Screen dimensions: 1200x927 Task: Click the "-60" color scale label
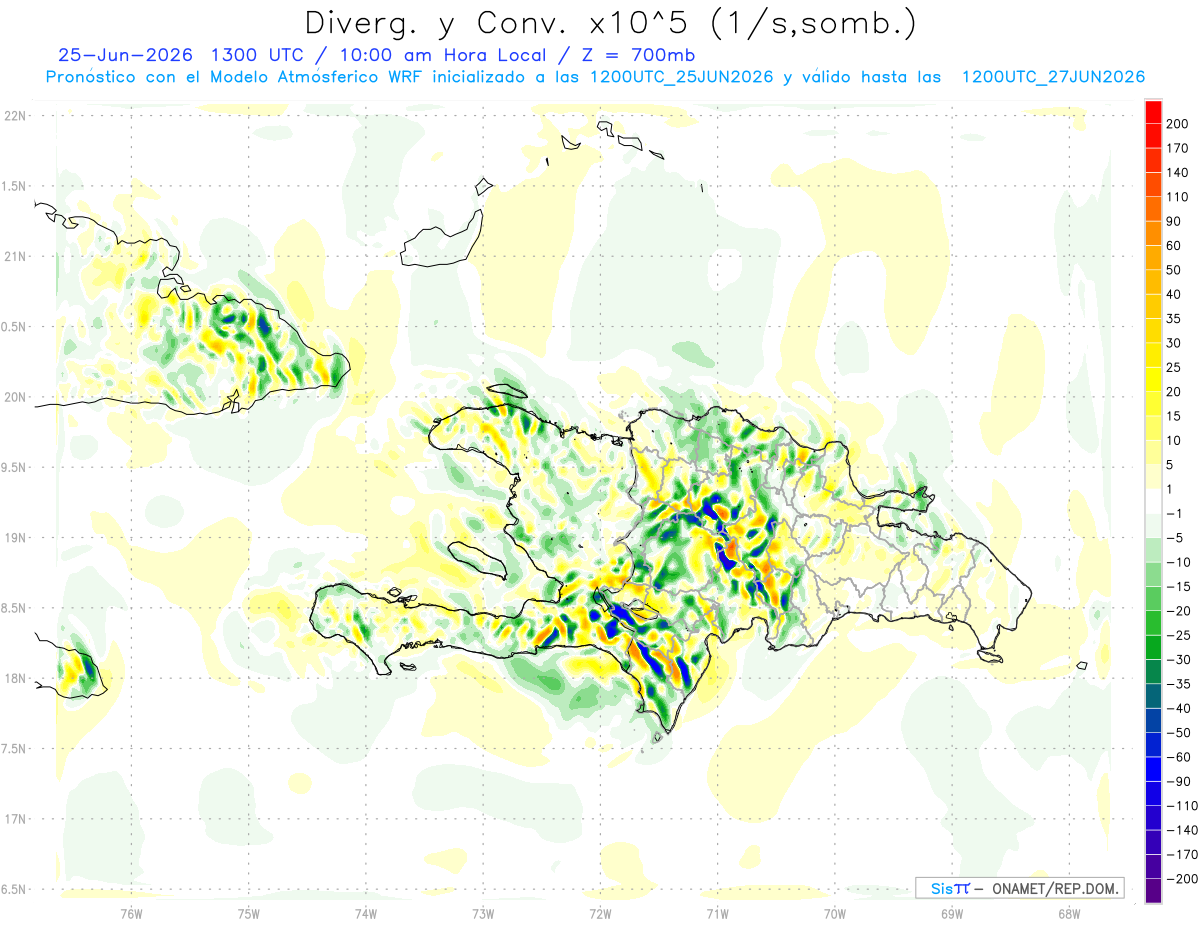pyautogui.click(x=1181, y=756)
